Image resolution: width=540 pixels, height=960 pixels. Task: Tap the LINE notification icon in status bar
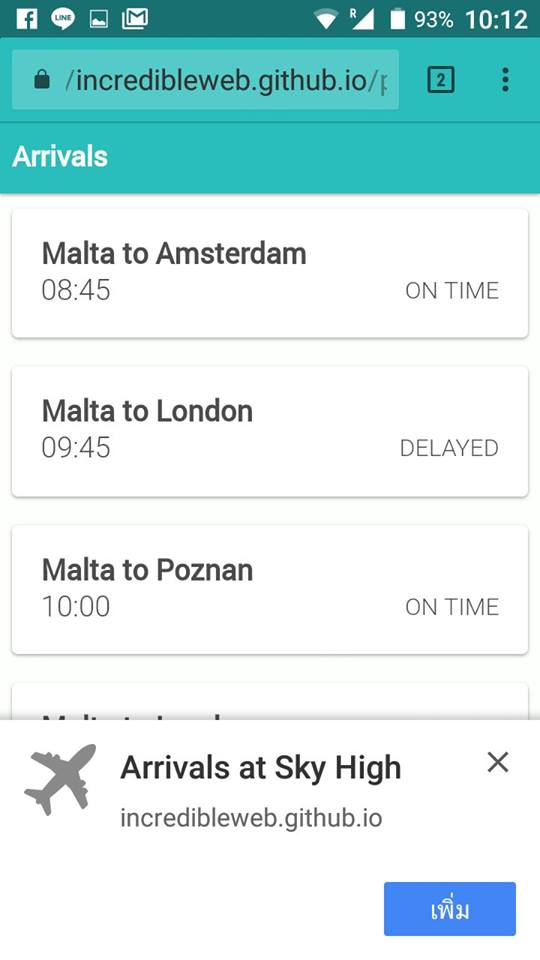click(62, 19)
